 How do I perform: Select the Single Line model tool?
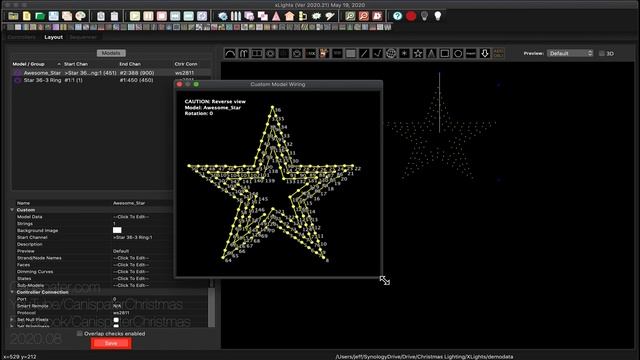tap(364, 53)
